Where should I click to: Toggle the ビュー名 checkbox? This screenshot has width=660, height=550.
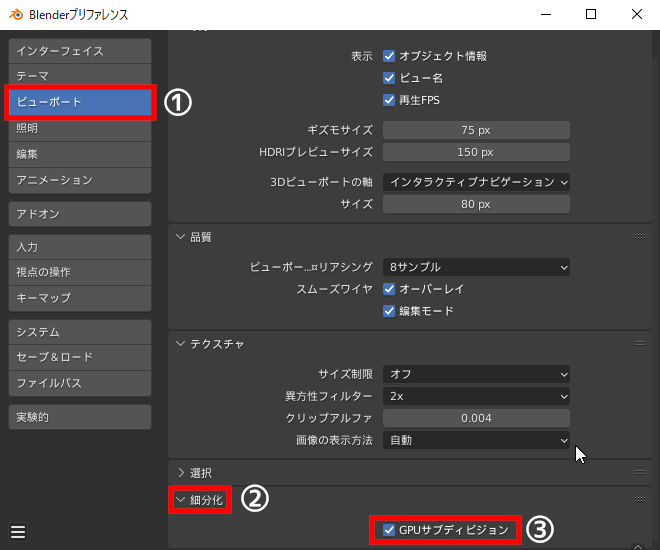[x=389, y=78]
